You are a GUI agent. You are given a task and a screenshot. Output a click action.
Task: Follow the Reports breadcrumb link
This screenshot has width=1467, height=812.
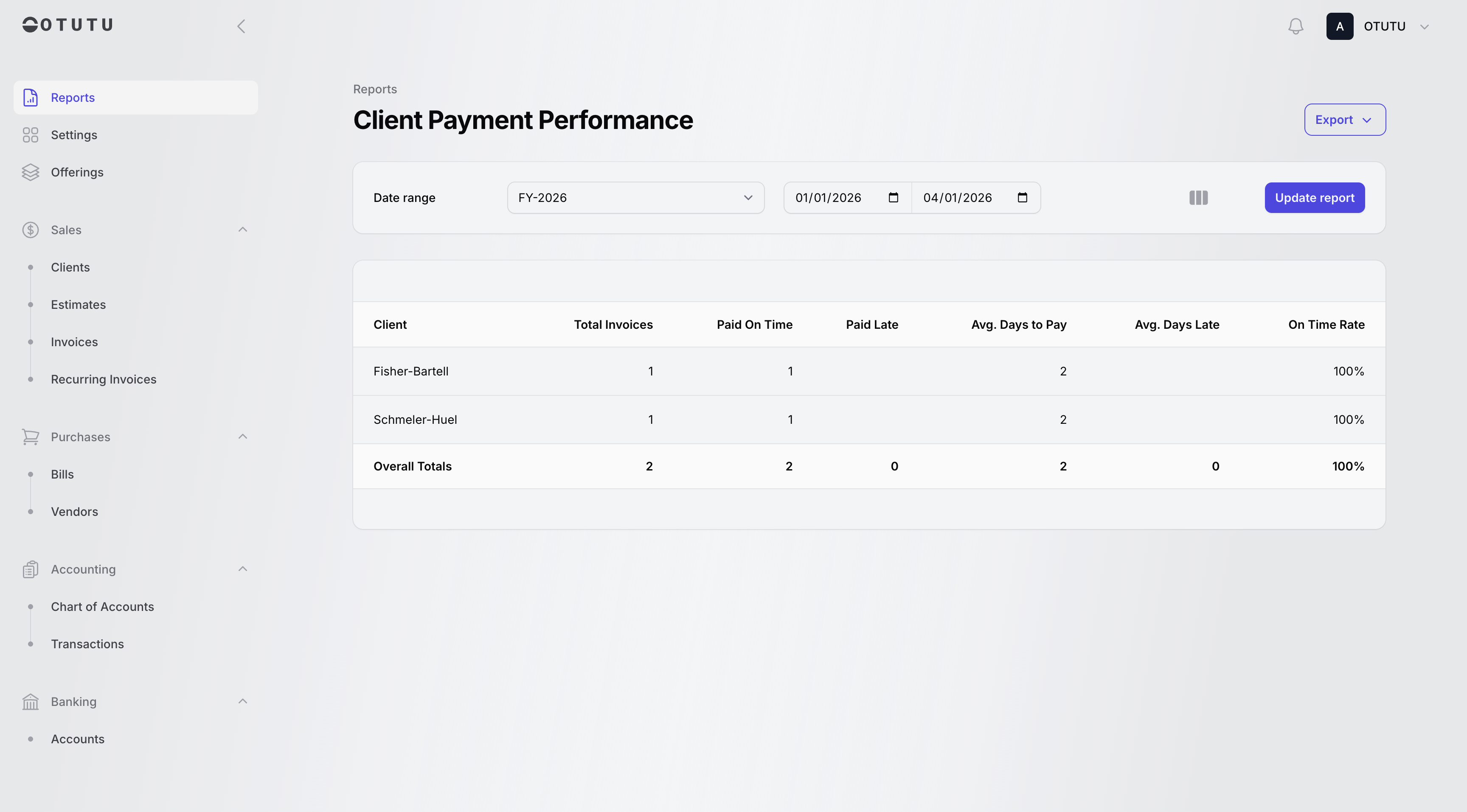[x=375, y=89]
